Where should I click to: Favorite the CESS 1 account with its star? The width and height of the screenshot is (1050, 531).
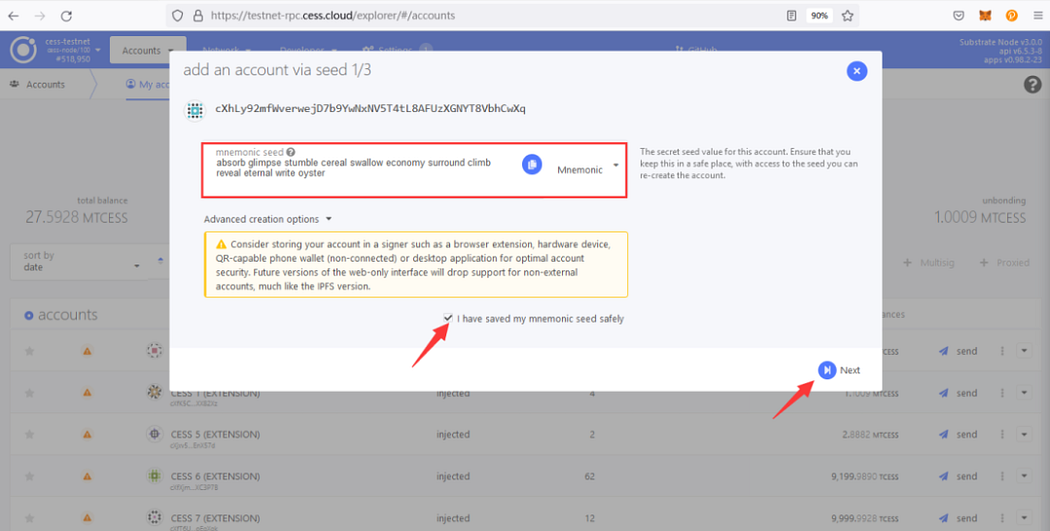coord(29,393)
